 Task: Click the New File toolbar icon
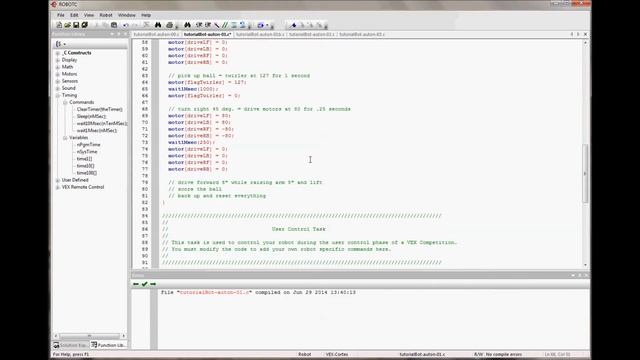[59, 25]
